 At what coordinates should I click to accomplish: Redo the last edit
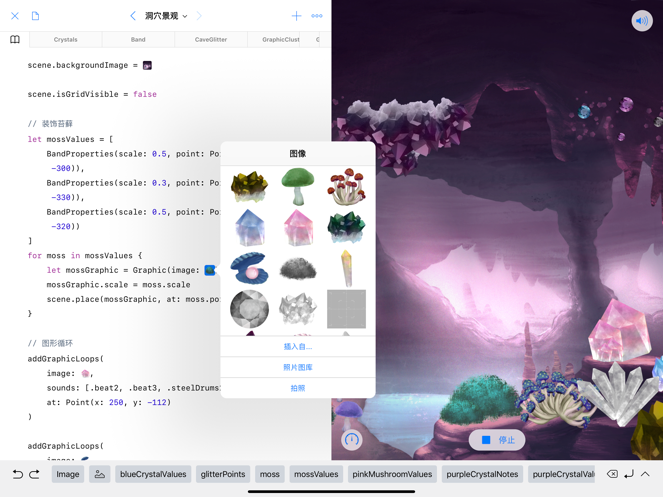click(x=34, y=474)
